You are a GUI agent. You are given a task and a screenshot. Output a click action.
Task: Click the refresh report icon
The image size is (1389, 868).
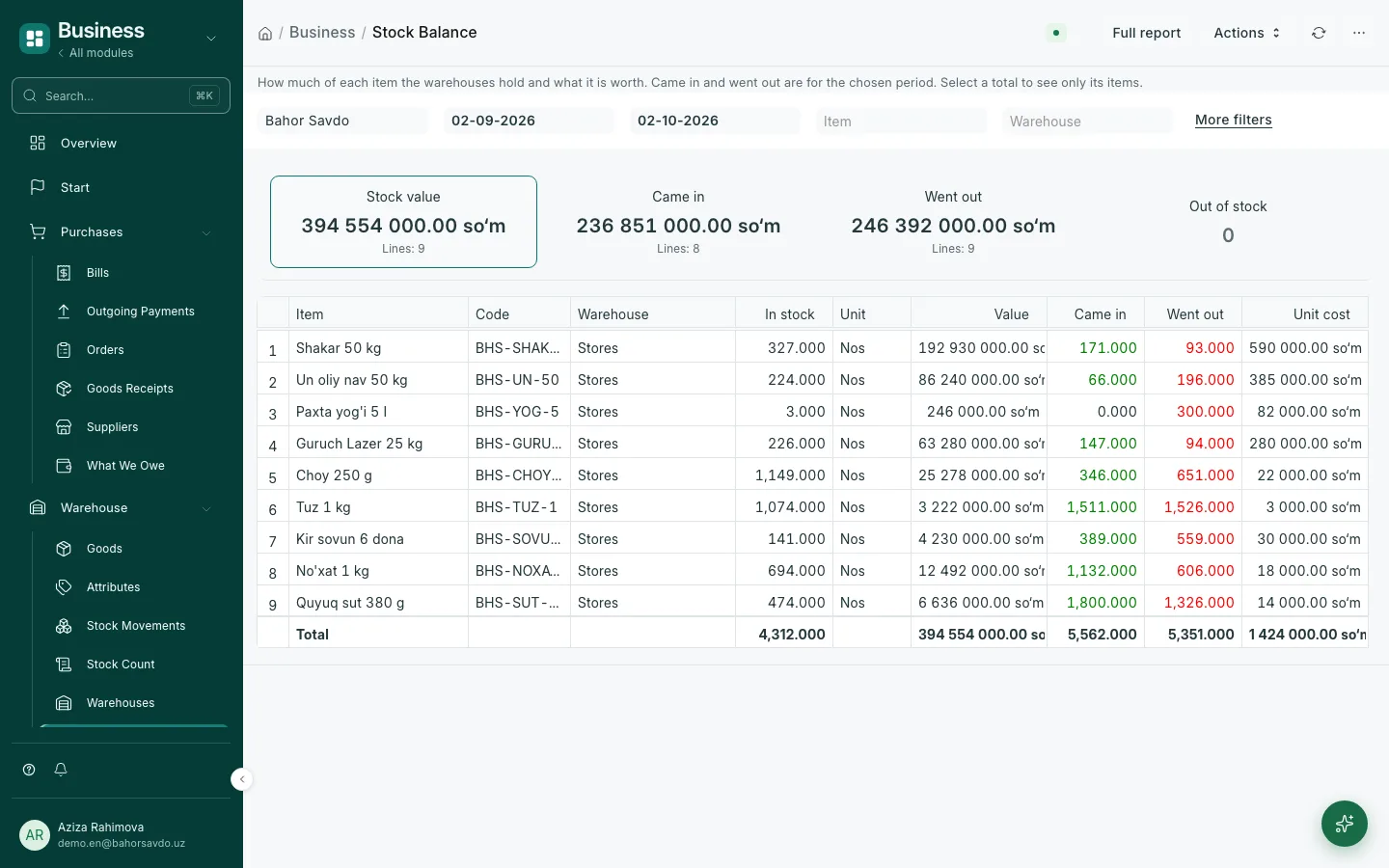(1319, 33)
